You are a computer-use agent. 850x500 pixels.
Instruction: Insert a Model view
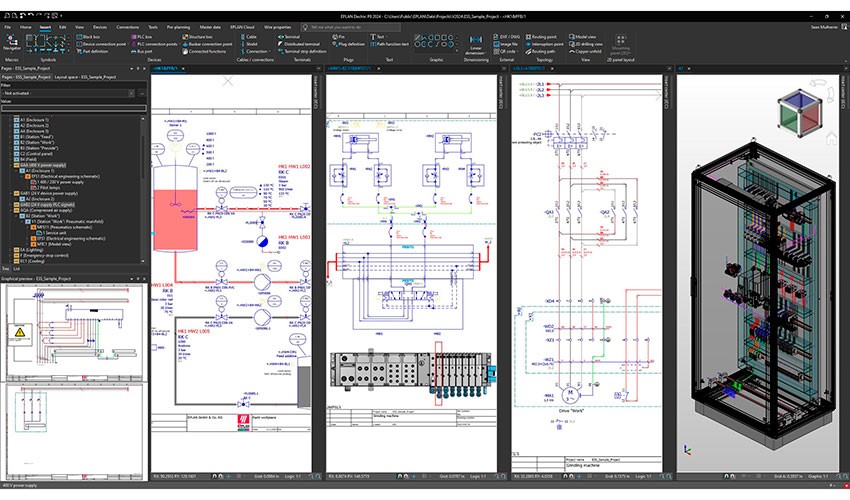coord(582,37)
